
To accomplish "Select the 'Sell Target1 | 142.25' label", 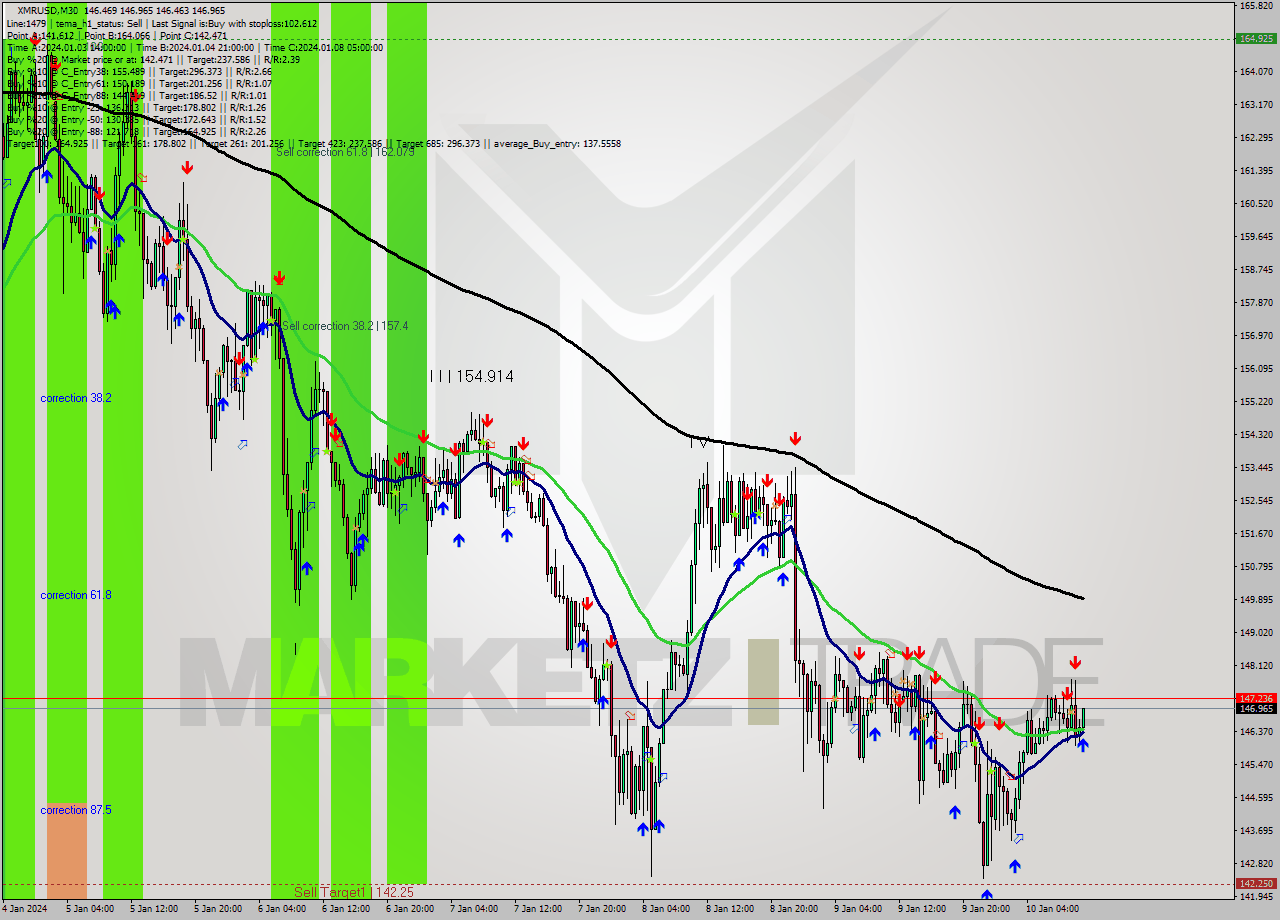I will tap(353, 892).
